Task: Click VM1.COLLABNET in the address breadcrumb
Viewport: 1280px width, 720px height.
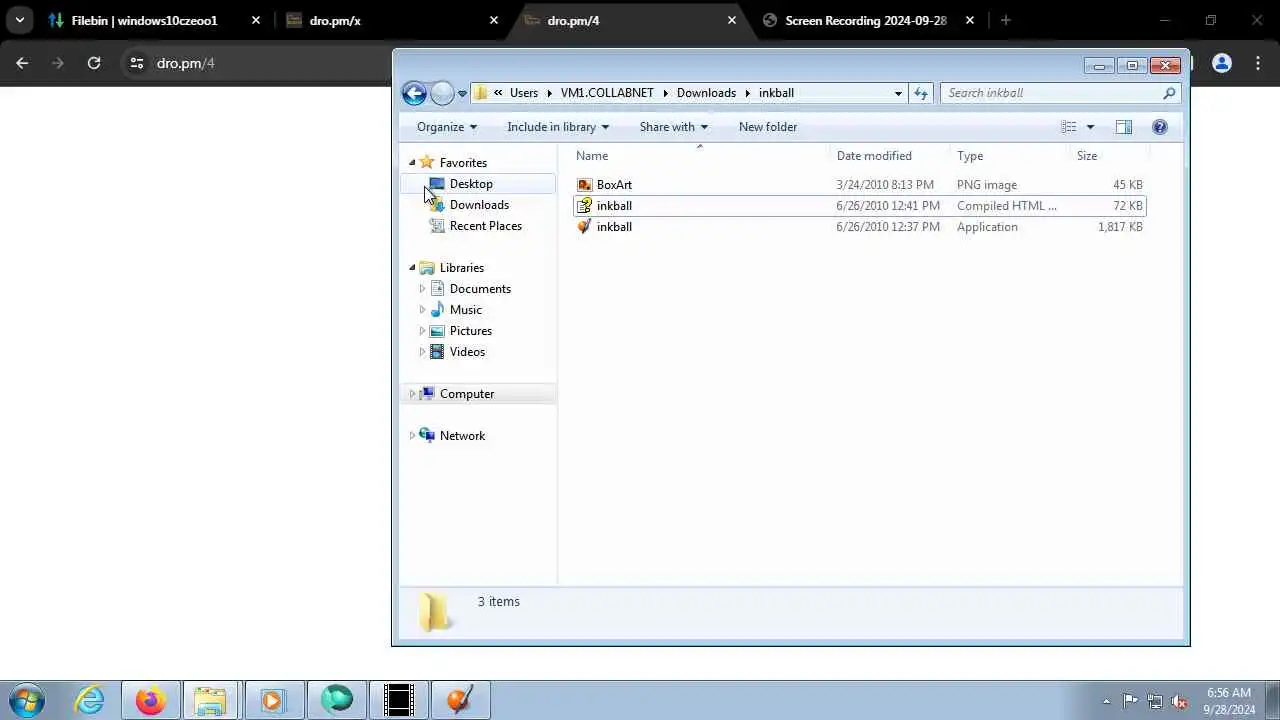Action: tap(607, 93)
